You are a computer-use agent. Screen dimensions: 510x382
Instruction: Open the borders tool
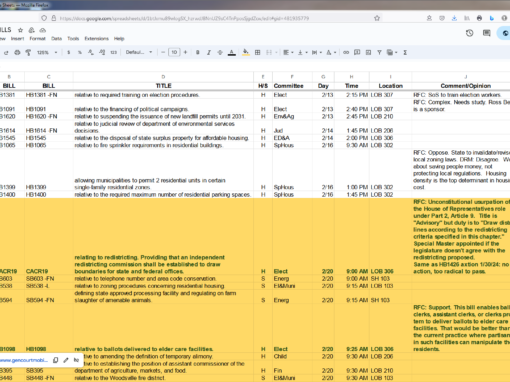pyautogui.click(x=257, y=53)
